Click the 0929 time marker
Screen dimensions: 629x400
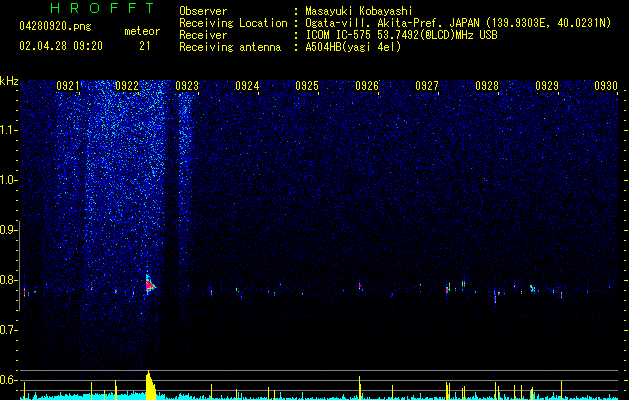547,86
